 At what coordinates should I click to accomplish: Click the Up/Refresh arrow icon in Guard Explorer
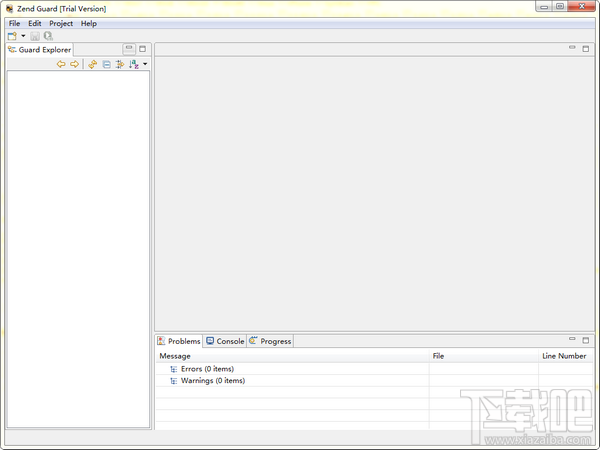click(x=93, y=64)
